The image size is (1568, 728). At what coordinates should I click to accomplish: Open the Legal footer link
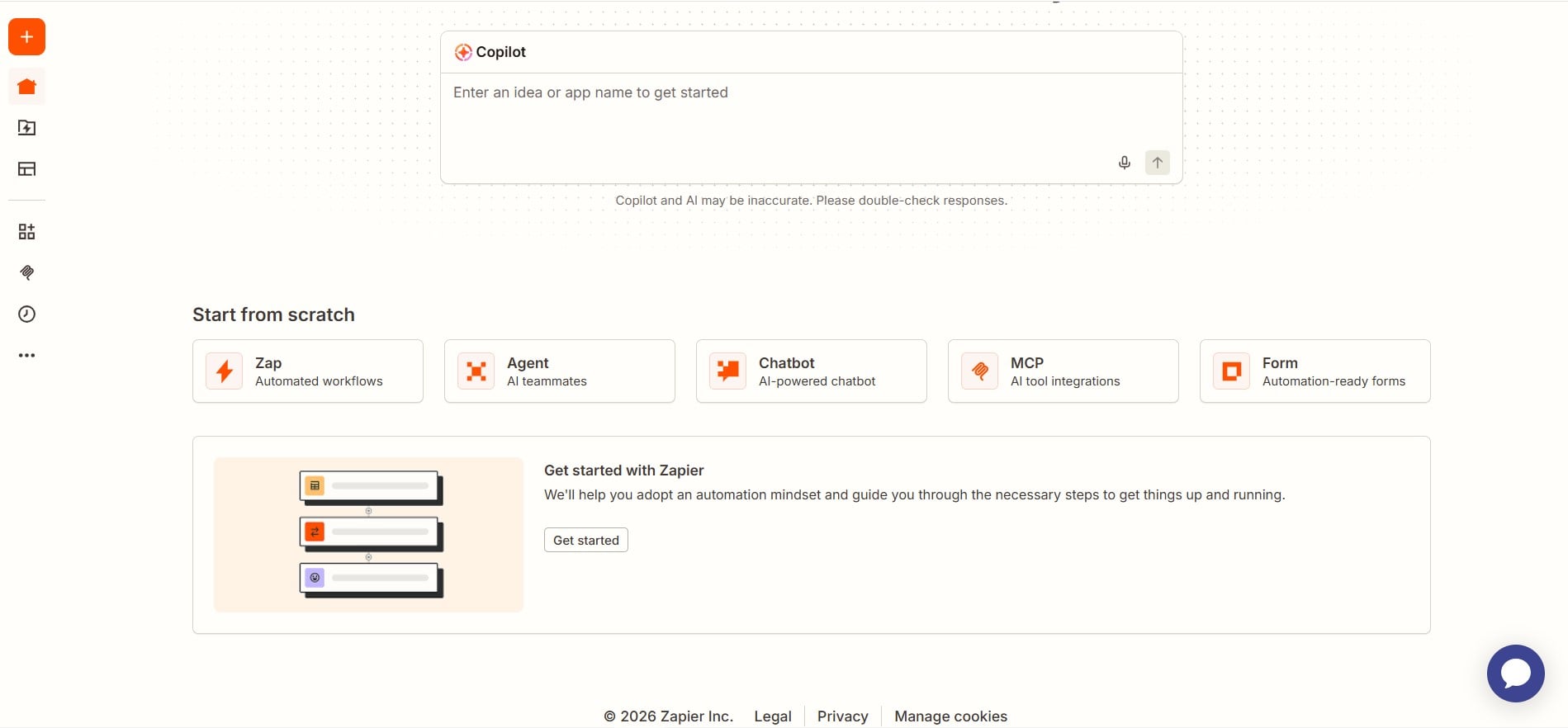773,716
